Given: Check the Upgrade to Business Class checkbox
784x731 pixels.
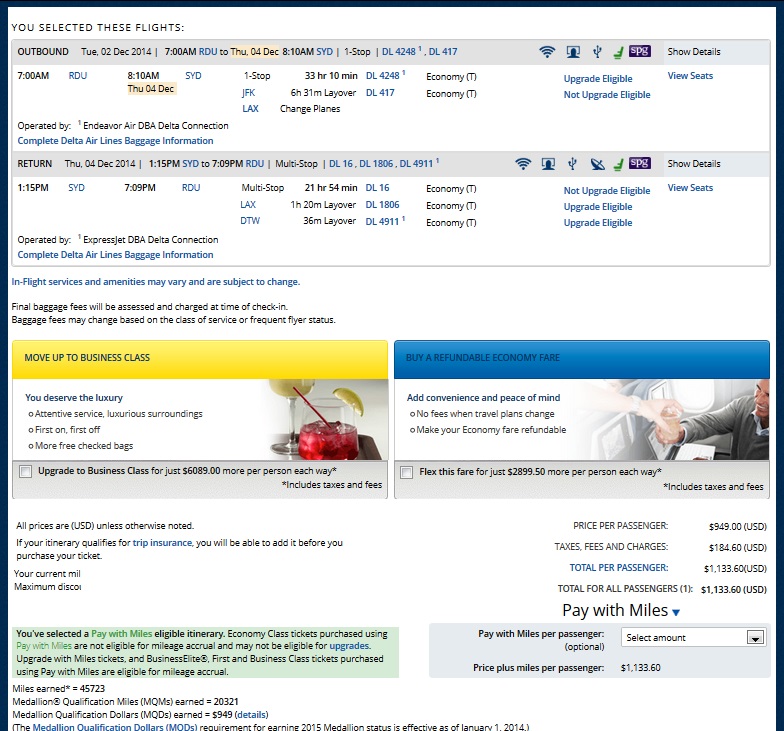Looking at the screenshot, I should pos(25,470).
